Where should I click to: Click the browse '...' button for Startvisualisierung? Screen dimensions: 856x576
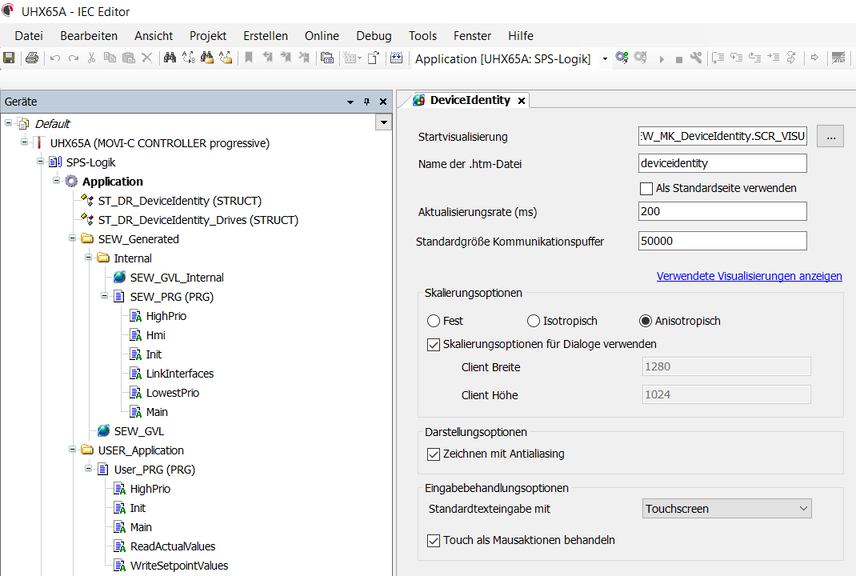[x=830, y=136]
